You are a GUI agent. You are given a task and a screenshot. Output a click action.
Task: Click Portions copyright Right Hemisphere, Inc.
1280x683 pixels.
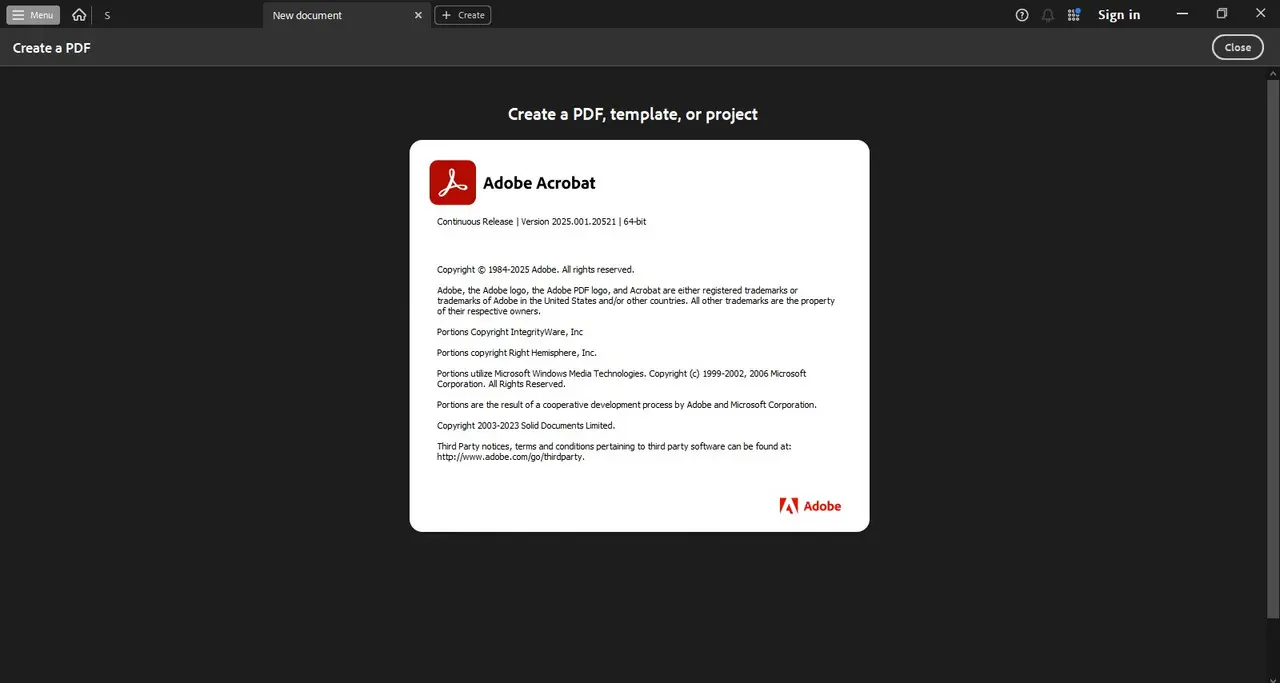click(x=517, y=353)
